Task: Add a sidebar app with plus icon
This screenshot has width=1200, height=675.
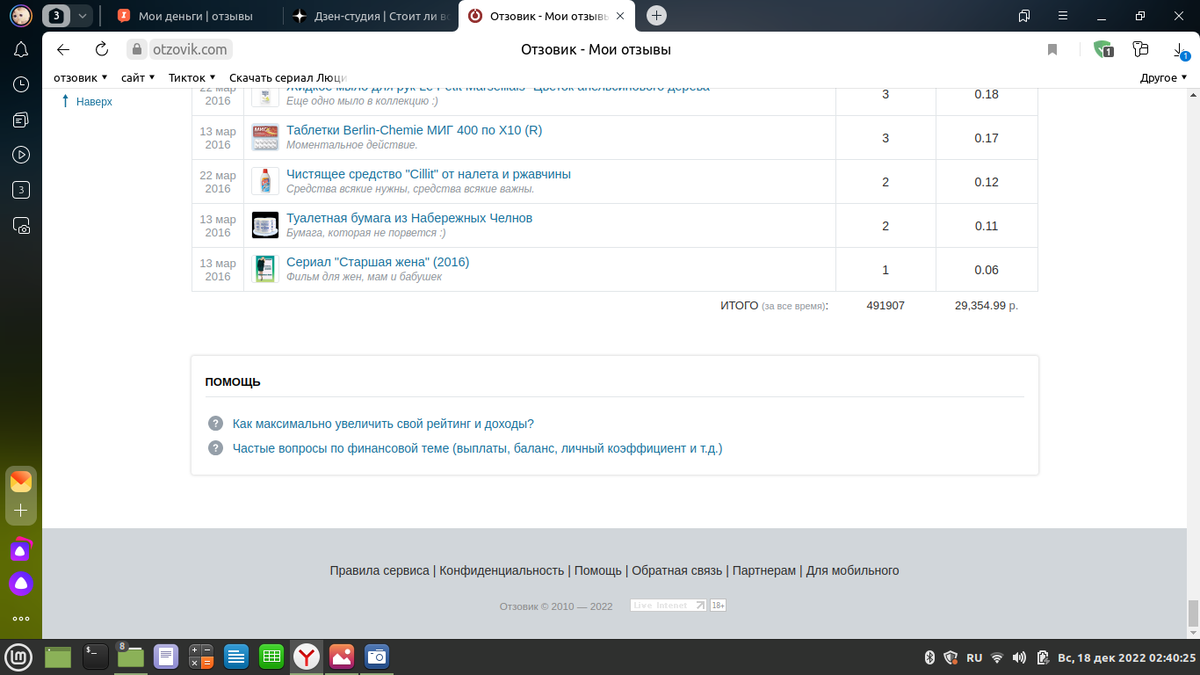Action: coord(21,510)
